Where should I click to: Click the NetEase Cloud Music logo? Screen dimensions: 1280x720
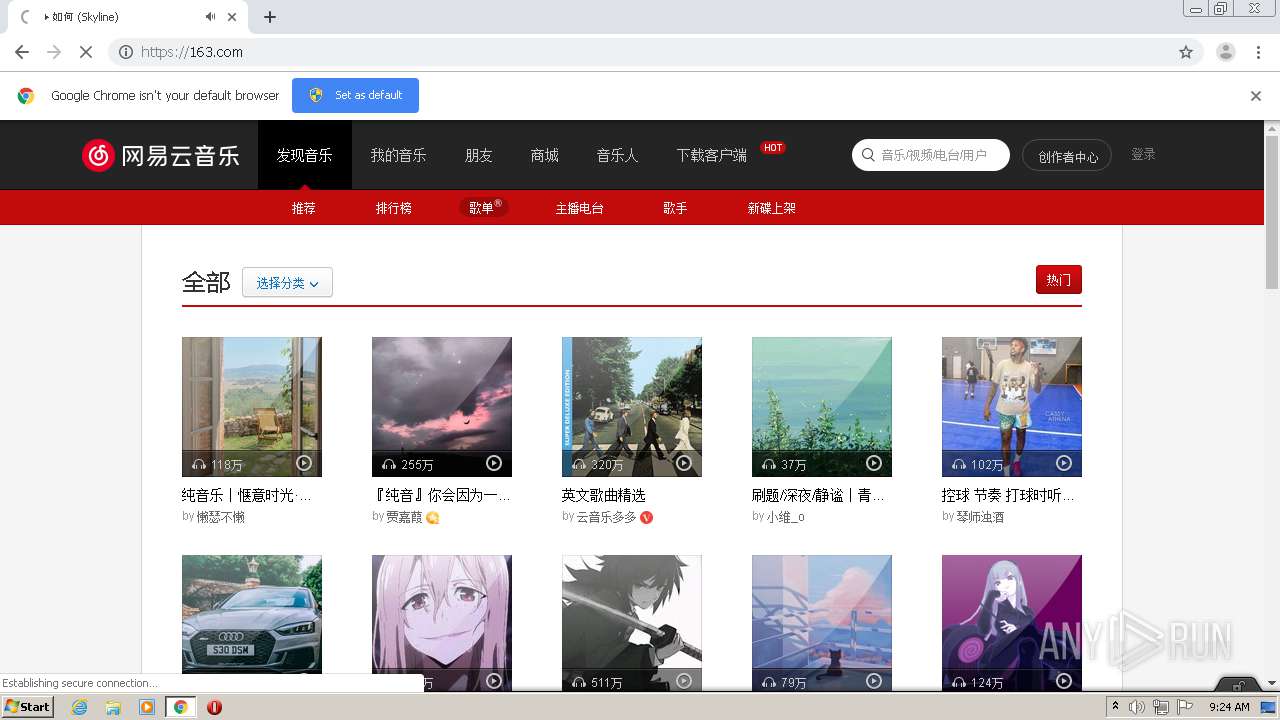point(161,155)
